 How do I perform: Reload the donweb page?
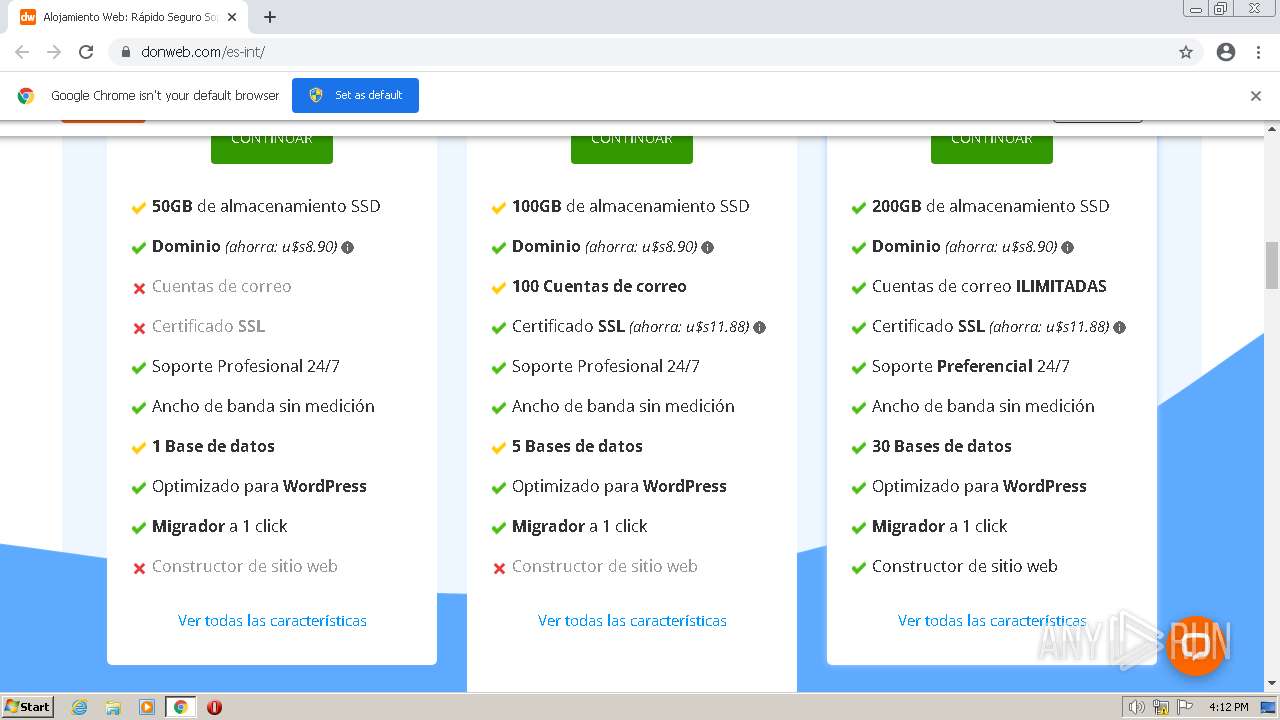click(86, 52)
